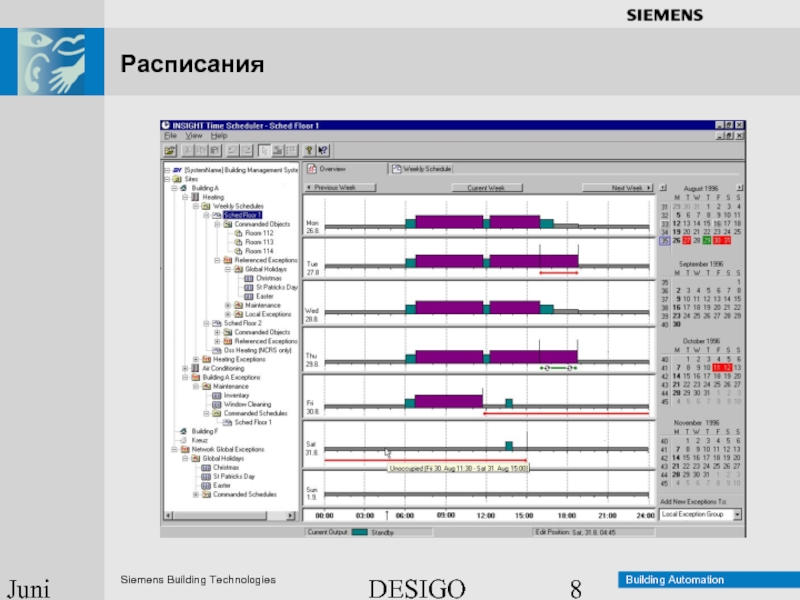The width and height of the screenshot is (800, 600).
Task: Click the Open folder toolbar icon
Action: click(171, 150)
